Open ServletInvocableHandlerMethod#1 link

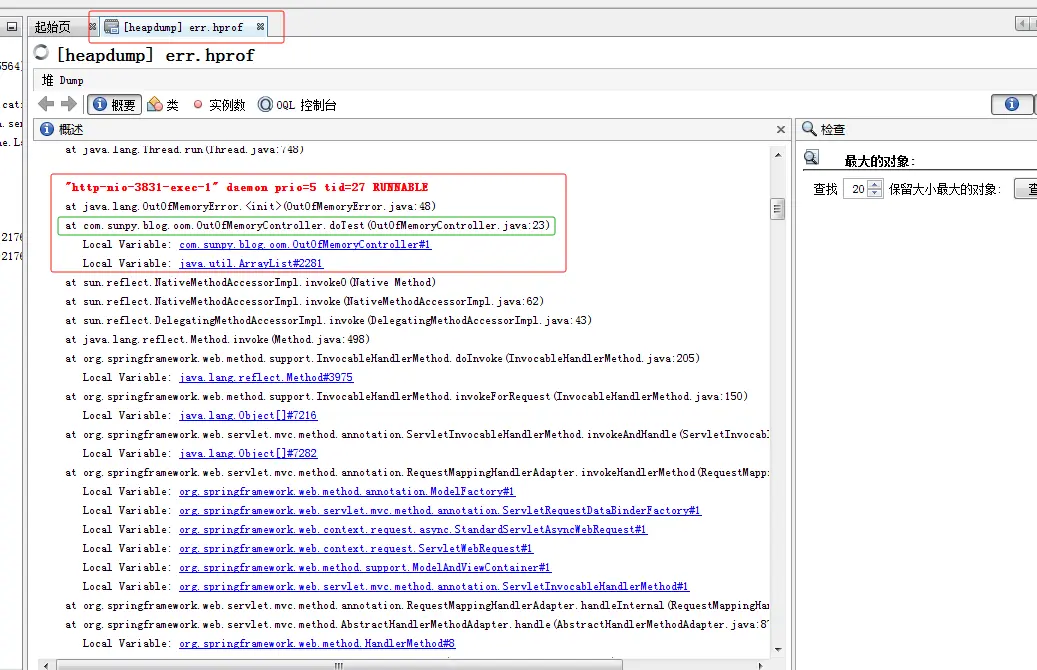click(x=434, y=587)
